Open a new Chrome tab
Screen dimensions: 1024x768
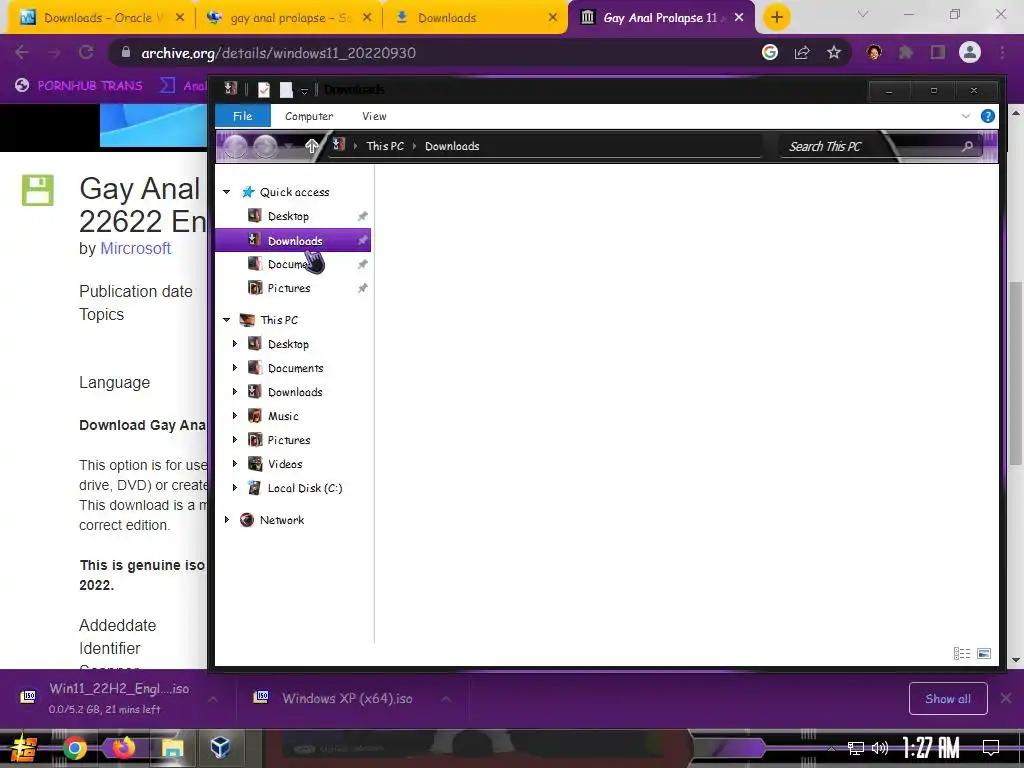point(776,18)
